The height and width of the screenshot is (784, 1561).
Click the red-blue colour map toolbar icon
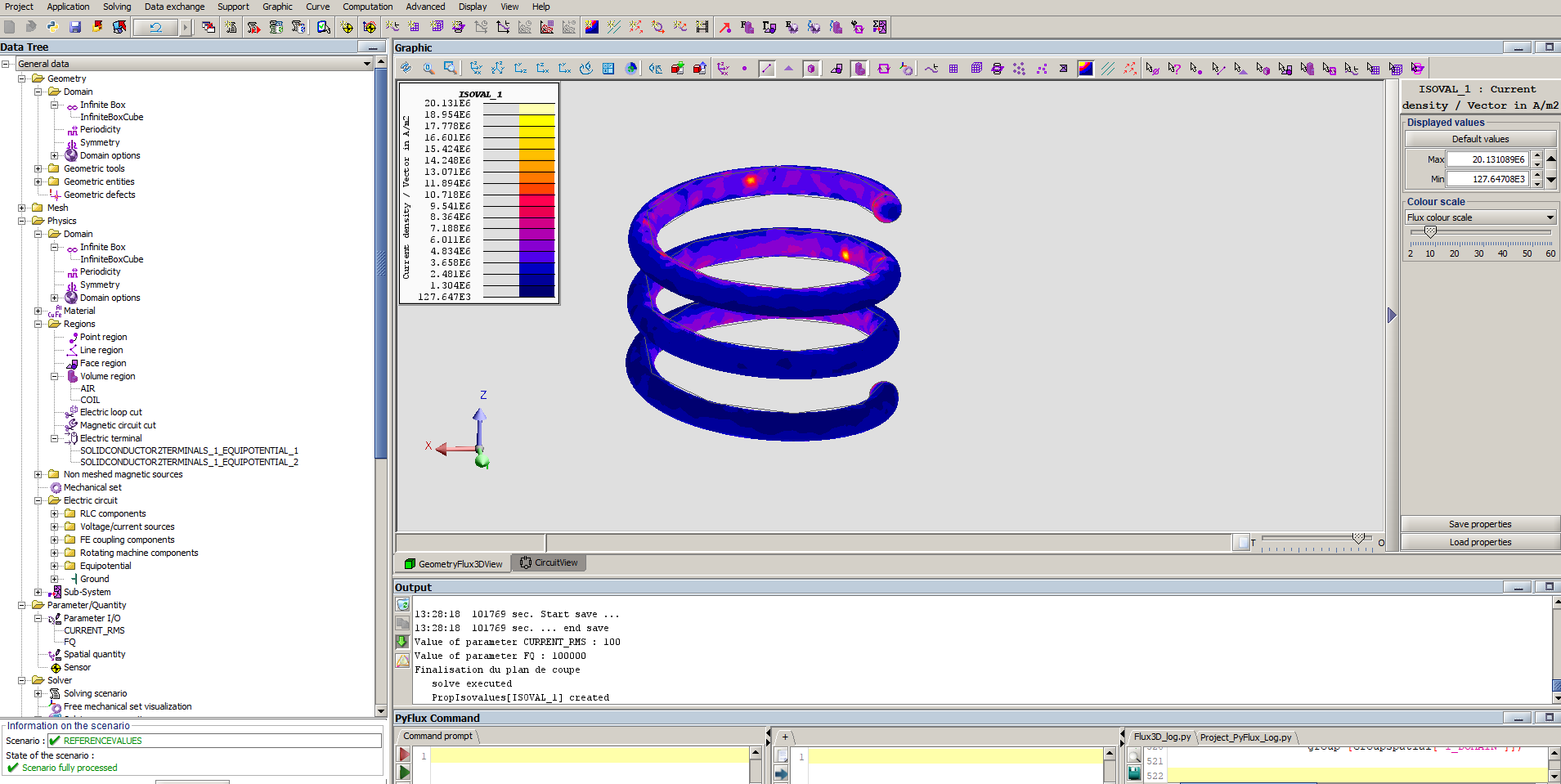(x=591, y=27)
